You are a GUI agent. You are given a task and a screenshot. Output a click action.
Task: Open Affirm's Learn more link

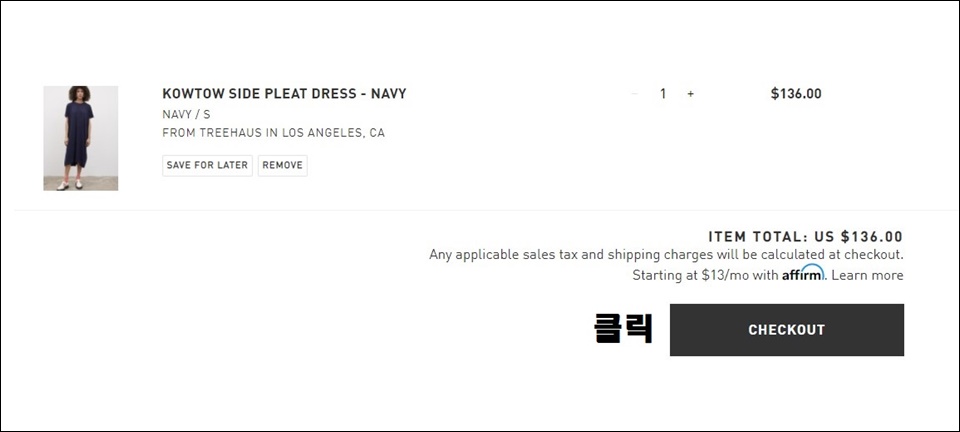pos(867,275)
